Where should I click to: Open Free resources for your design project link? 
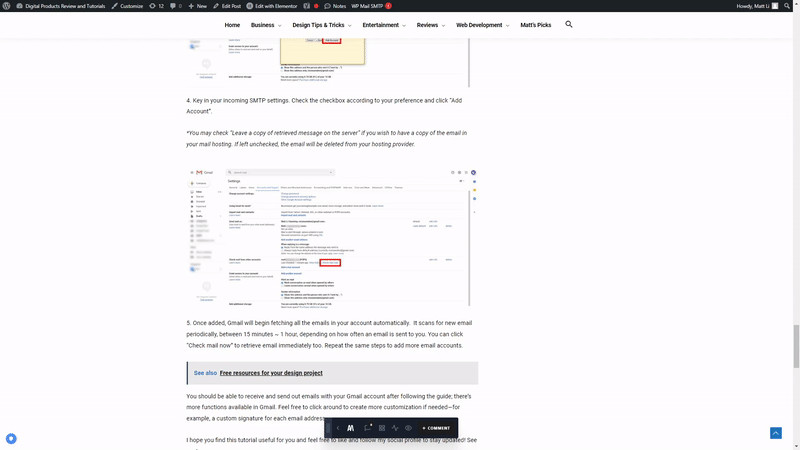coord(271,373)
